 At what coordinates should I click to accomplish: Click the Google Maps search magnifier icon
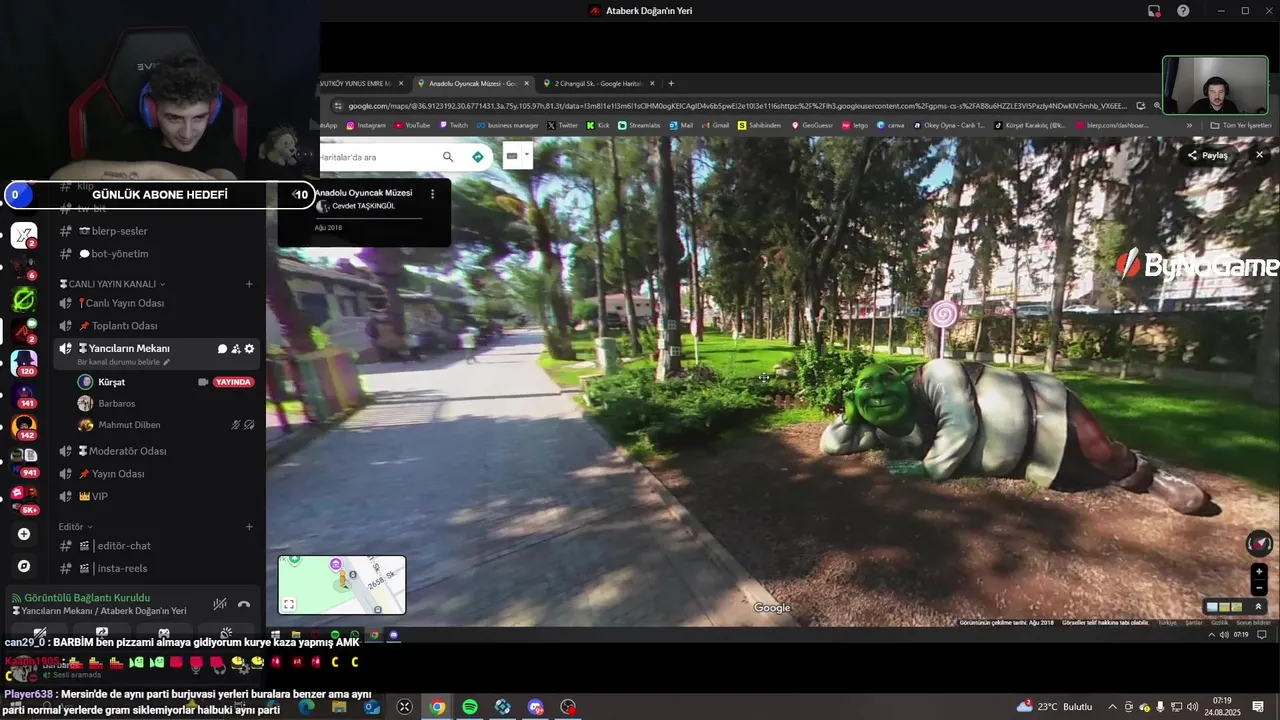pyautogui.click(x=448, y=157)
